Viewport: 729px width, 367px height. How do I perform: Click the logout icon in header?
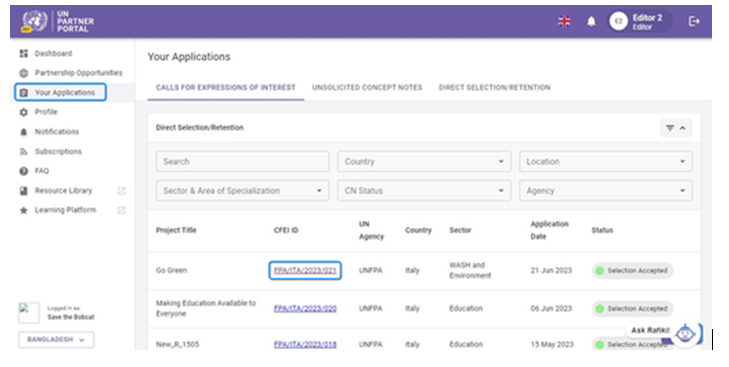[x=694, y=21]
